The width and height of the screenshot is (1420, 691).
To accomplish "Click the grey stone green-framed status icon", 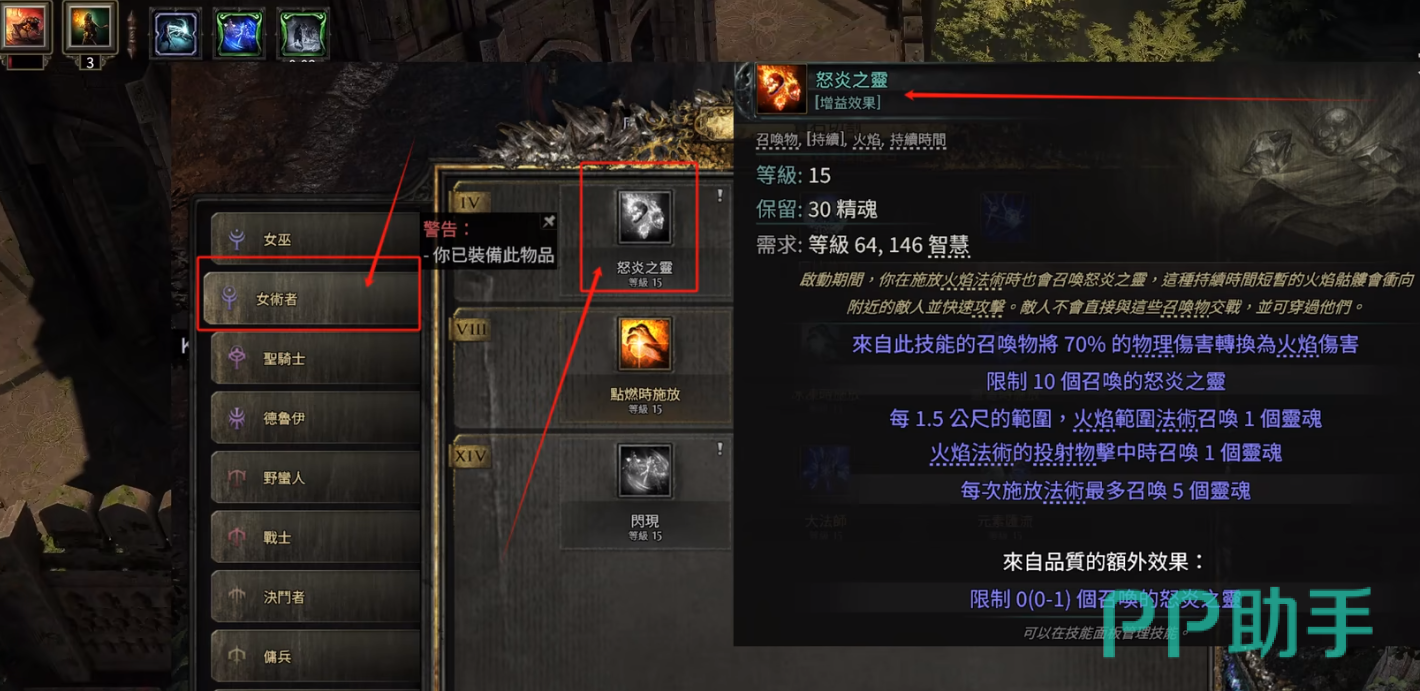I will coord(303,33).
